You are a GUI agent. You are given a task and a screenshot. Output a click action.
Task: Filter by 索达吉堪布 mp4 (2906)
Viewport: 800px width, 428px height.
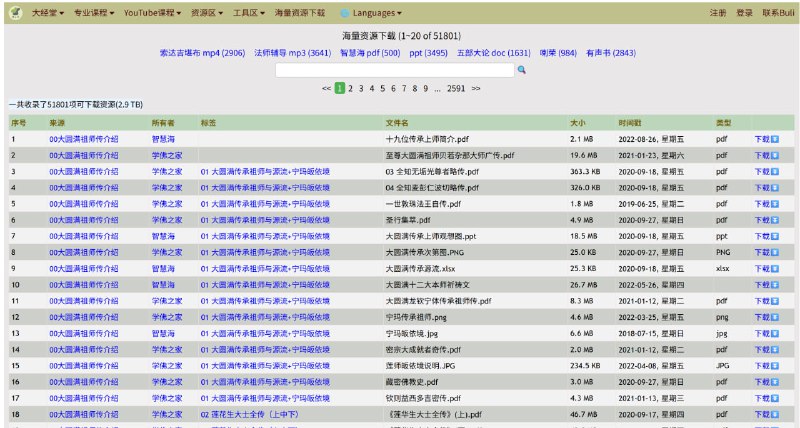point(203,53)
